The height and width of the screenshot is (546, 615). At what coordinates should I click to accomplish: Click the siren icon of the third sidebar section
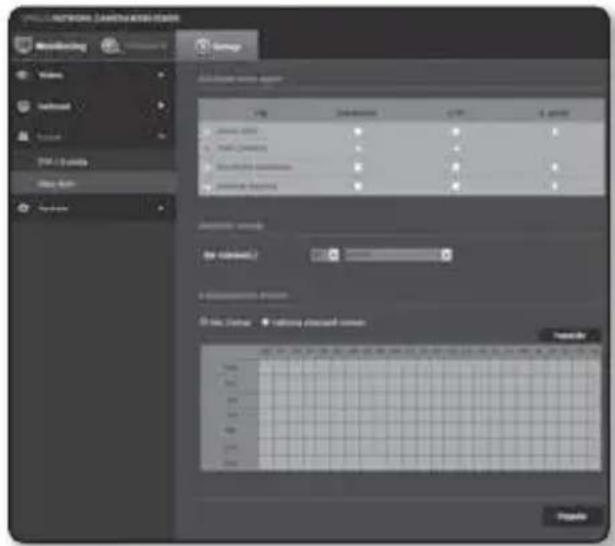(23, 136)
